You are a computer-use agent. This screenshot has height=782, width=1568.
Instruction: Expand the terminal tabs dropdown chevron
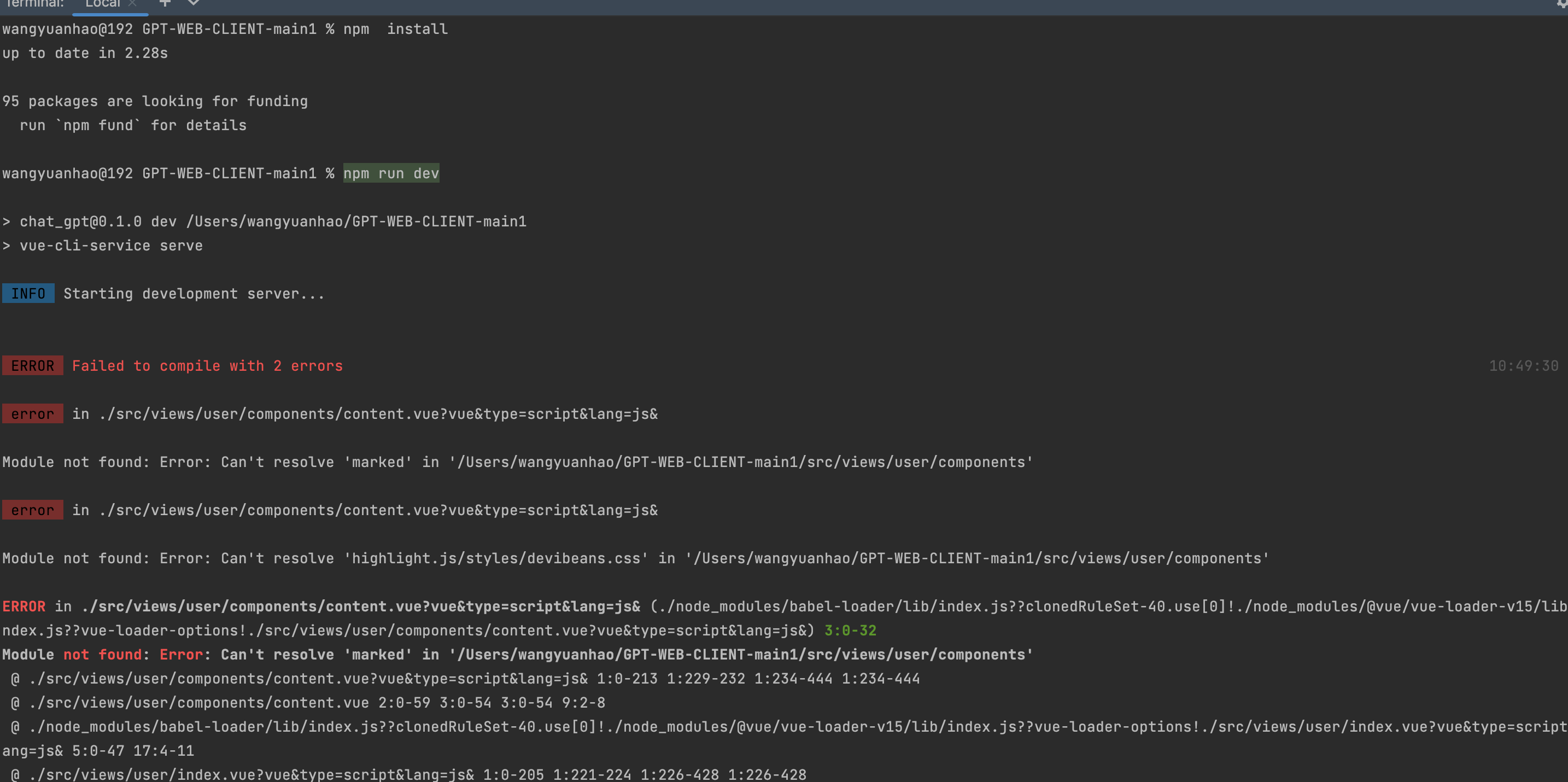pos(194,3)
